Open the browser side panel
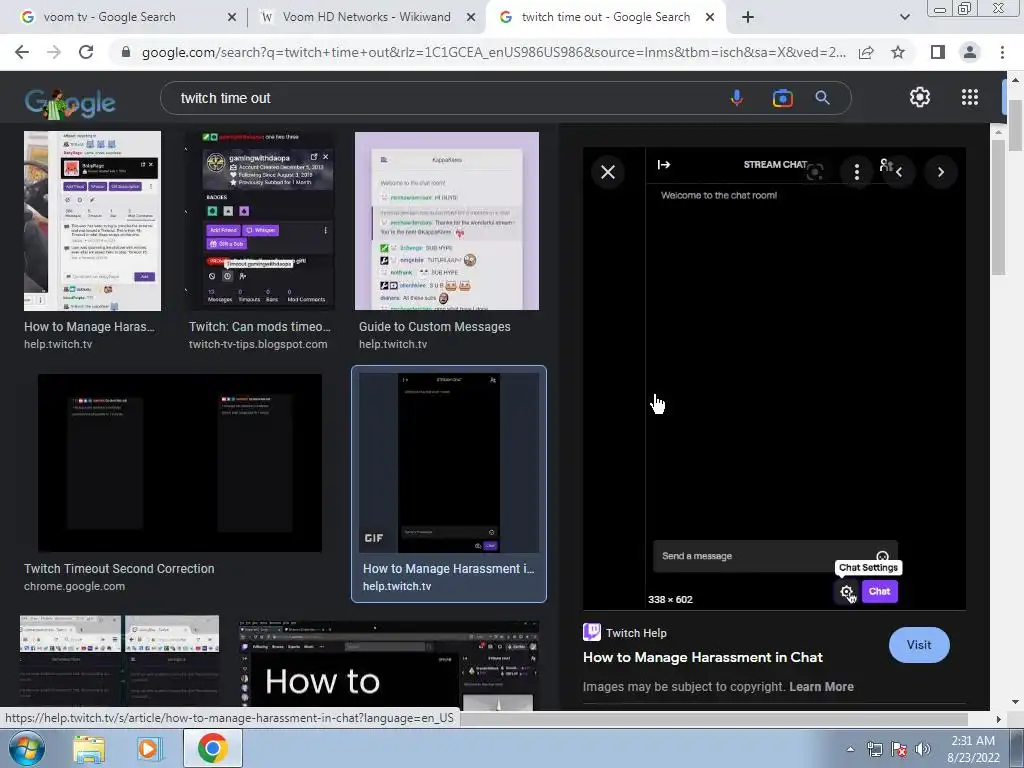This screenshot has height=768, width=1024. pyautogui.click(x=938, y=52)
